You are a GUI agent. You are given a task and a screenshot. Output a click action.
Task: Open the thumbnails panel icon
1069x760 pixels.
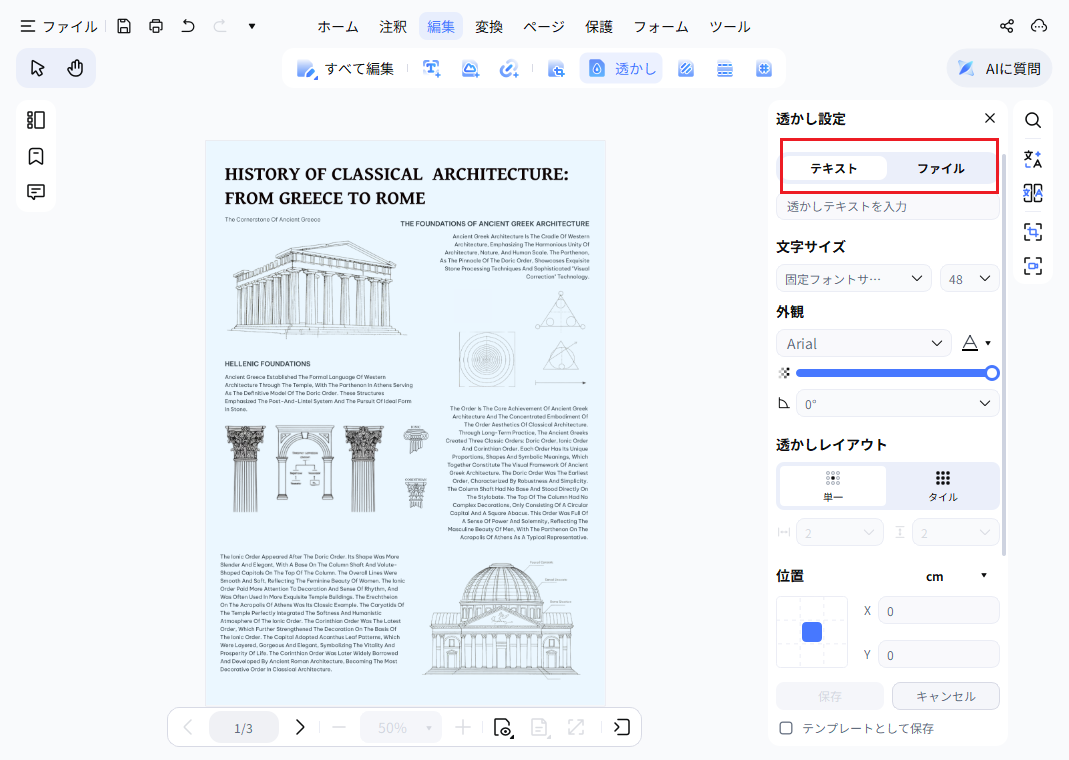click(35, 120)
